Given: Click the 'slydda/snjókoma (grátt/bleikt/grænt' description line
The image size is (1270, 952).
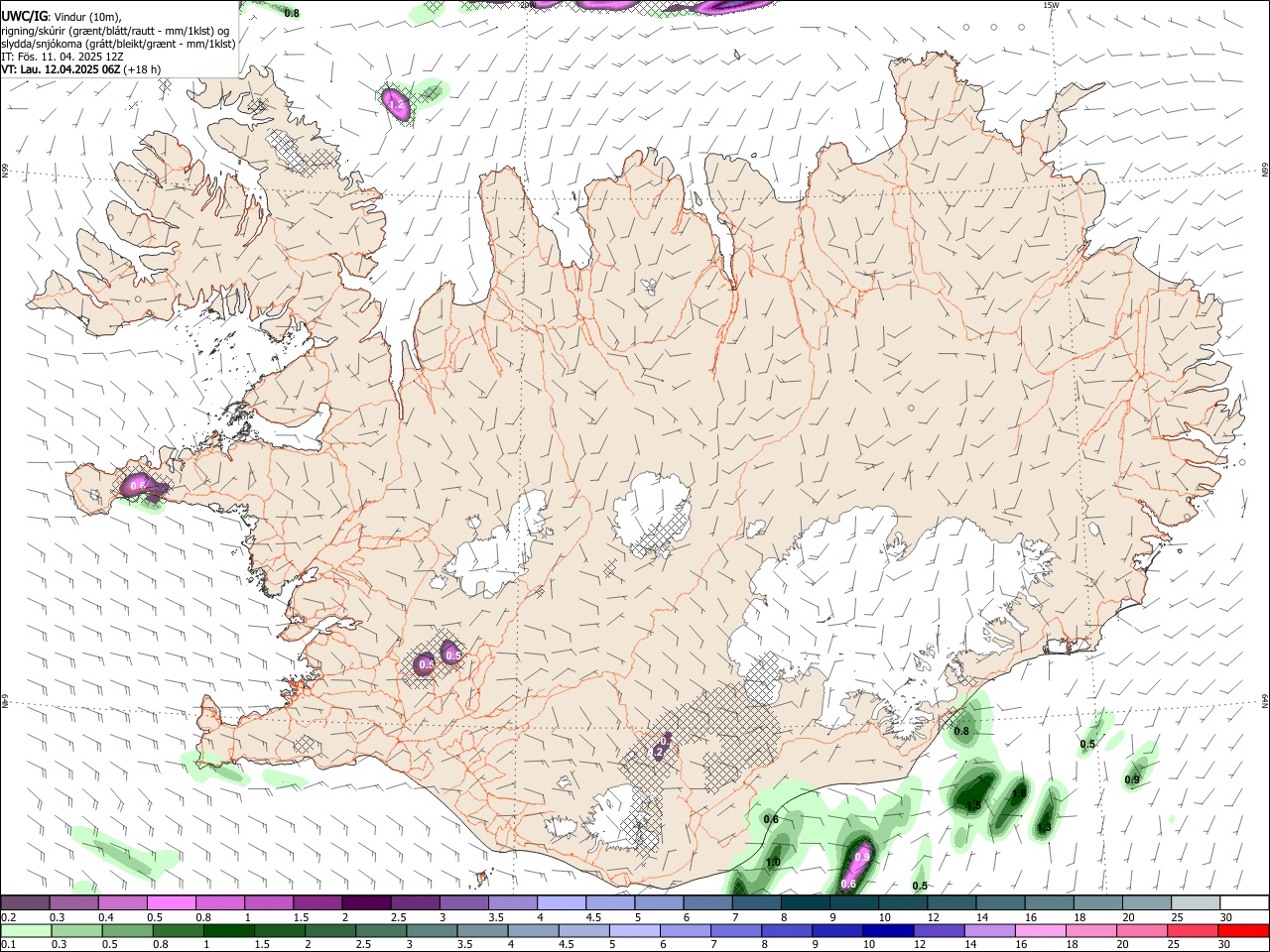Looking at the screenshot, I should pos(118,44).
